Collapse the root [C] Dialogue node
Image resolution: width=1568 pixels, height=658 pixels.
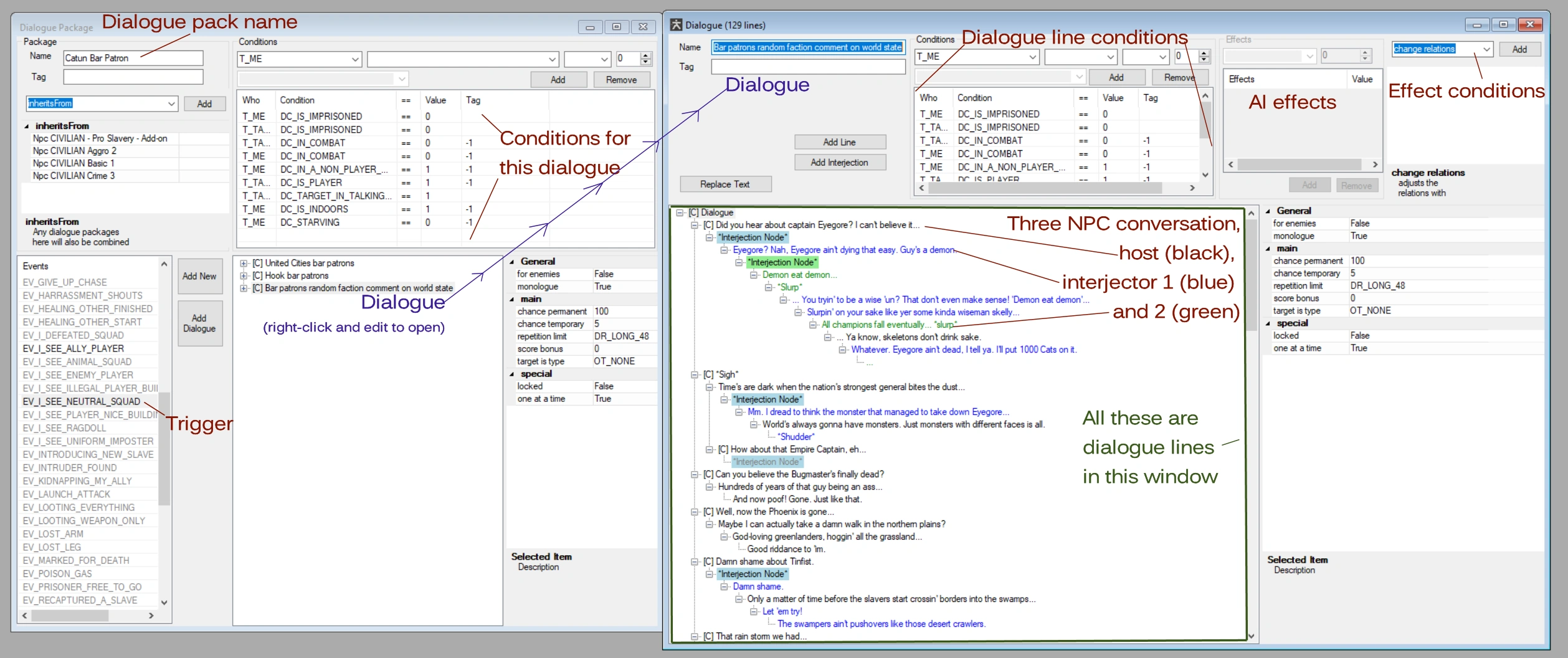point(680,212)
